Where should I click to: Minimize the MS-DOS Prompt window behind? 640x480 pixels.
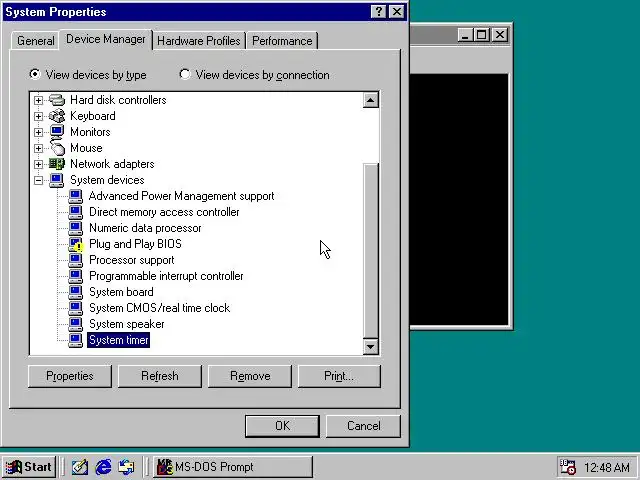465,35
